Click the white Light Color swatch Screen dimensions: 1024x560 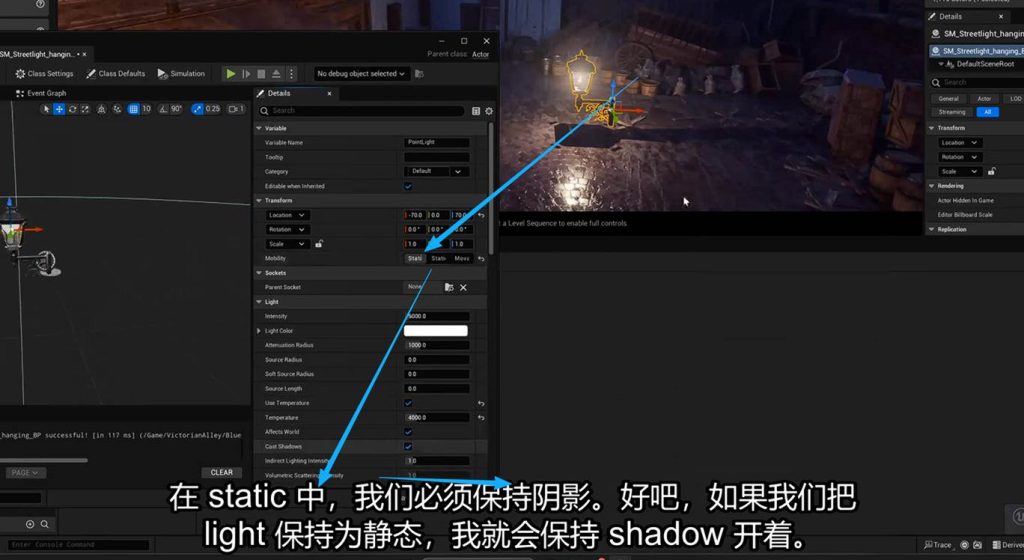point(436,331)
